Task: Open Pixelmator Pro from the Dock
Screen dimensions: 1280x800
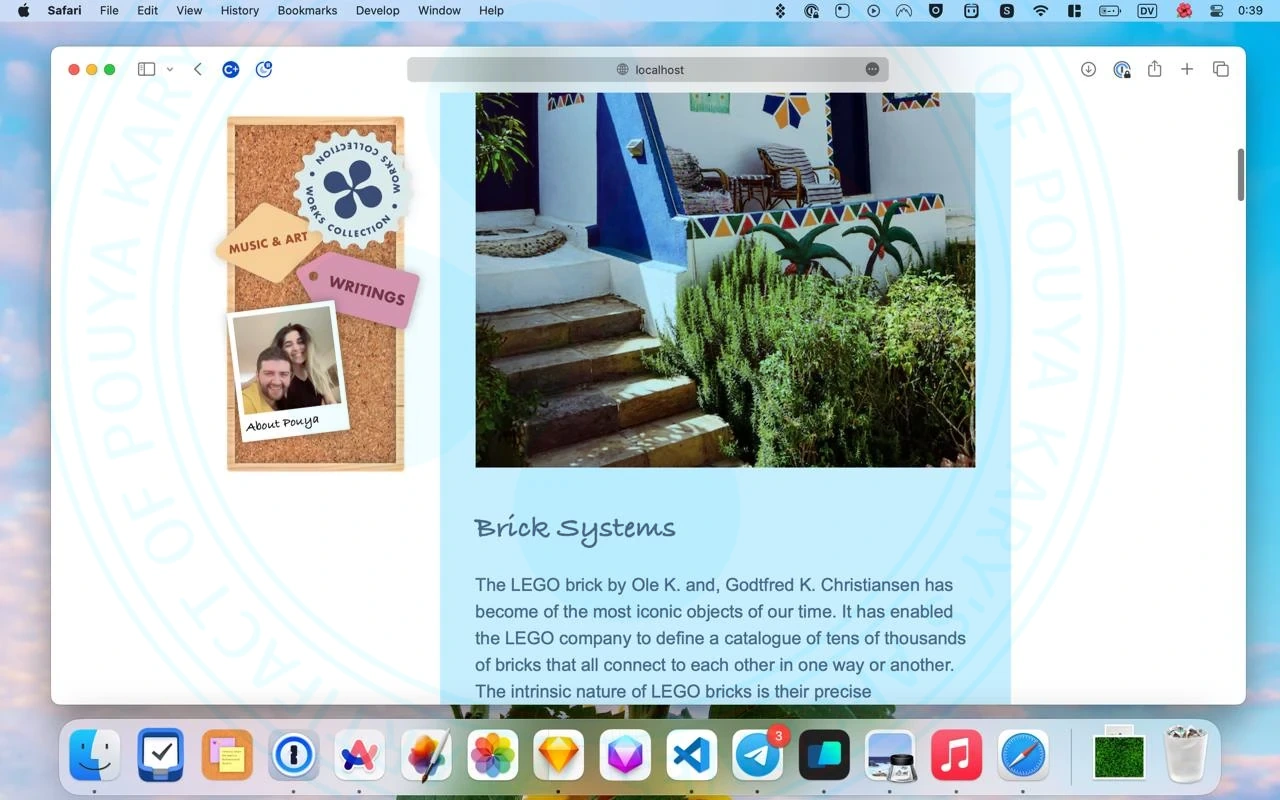Action: click(426, 755)
